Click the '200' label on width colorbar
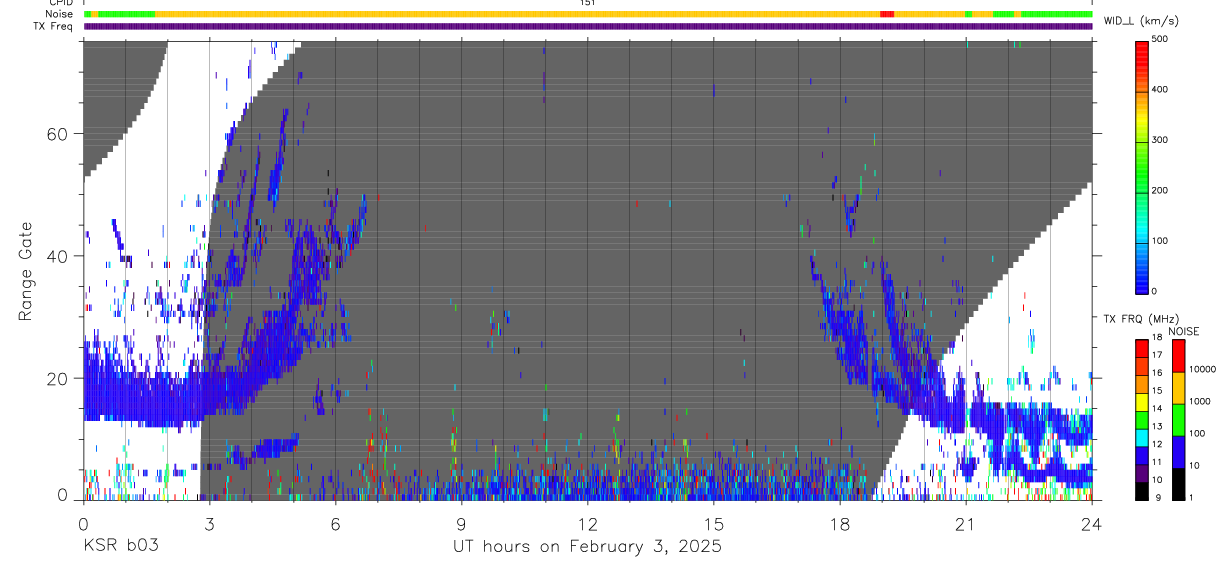 pos(1161,191)
